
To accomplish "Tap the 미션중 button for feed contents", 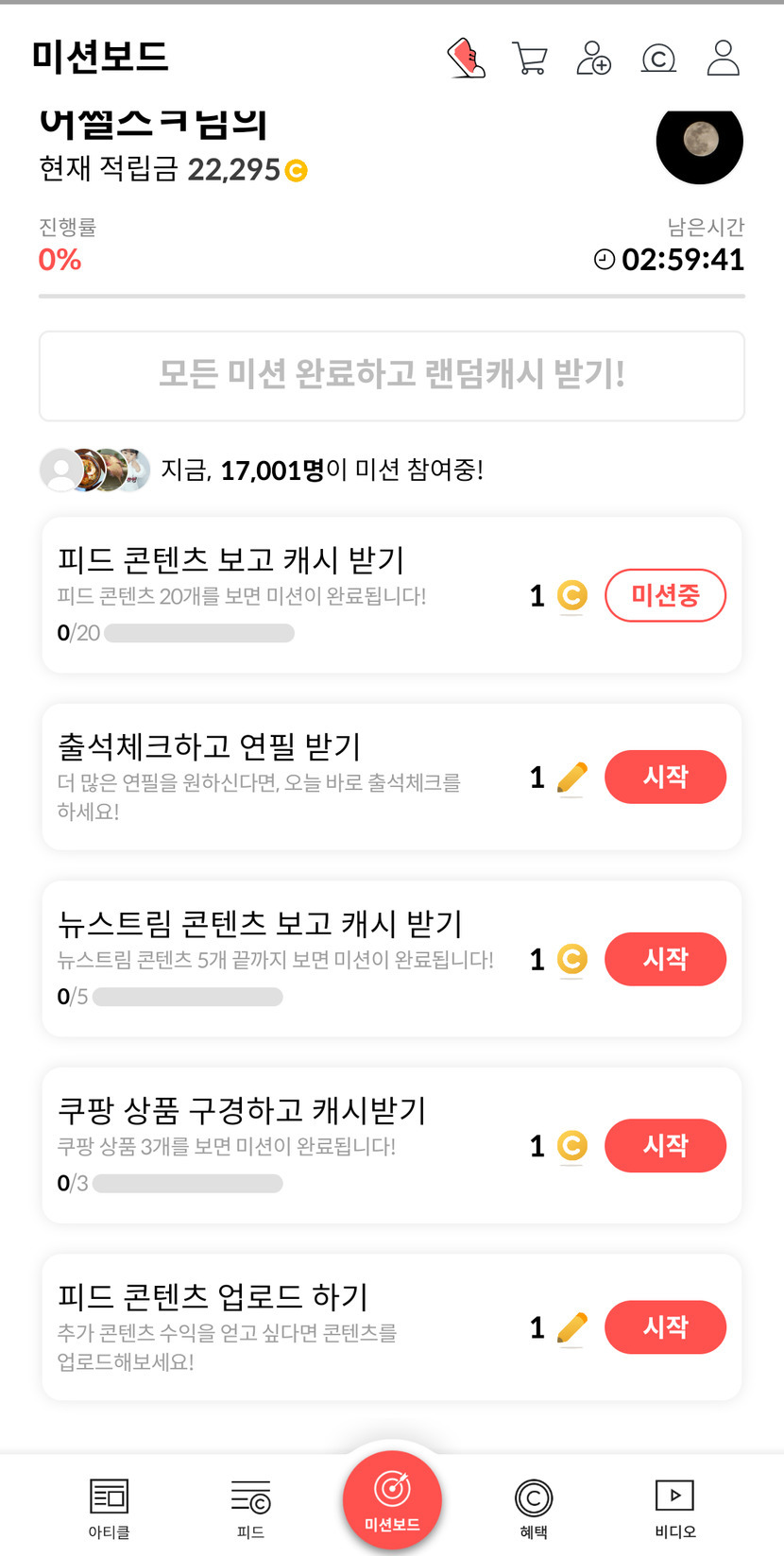I will pyautogui.click(x=665, y=595).
